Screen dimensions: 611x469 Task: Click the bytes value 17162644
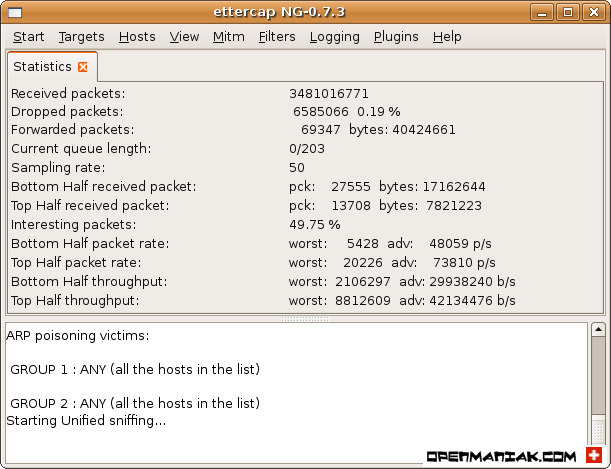454,187
